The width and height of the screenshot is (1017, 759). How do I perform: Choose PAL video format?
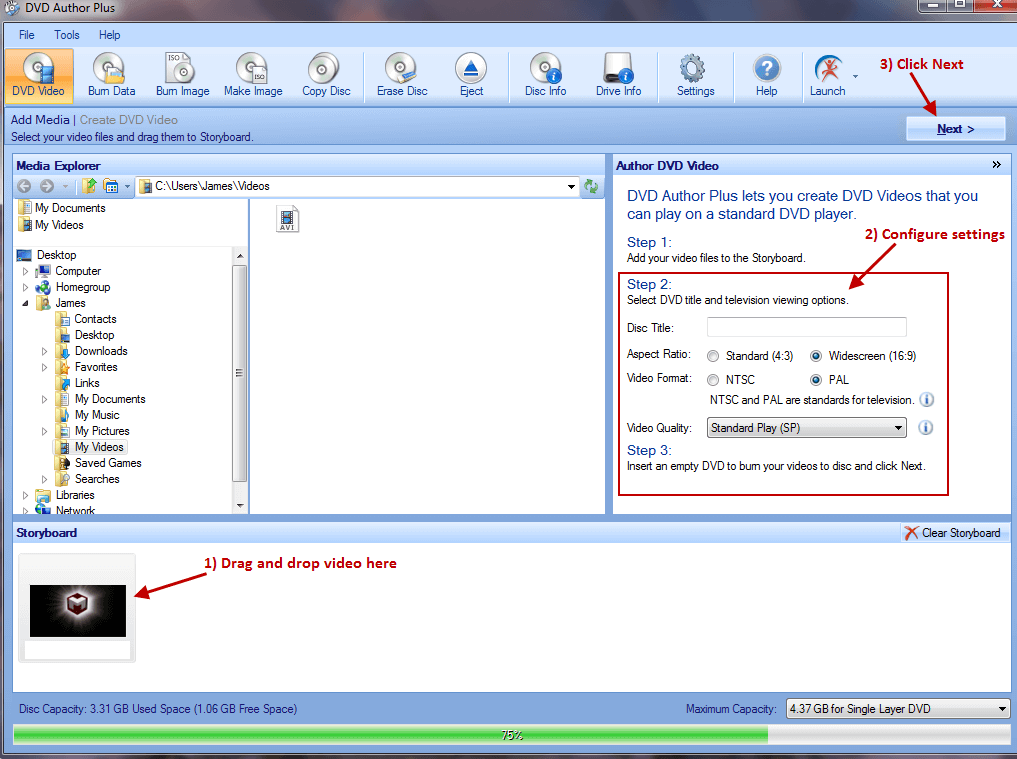pos(816,380)
